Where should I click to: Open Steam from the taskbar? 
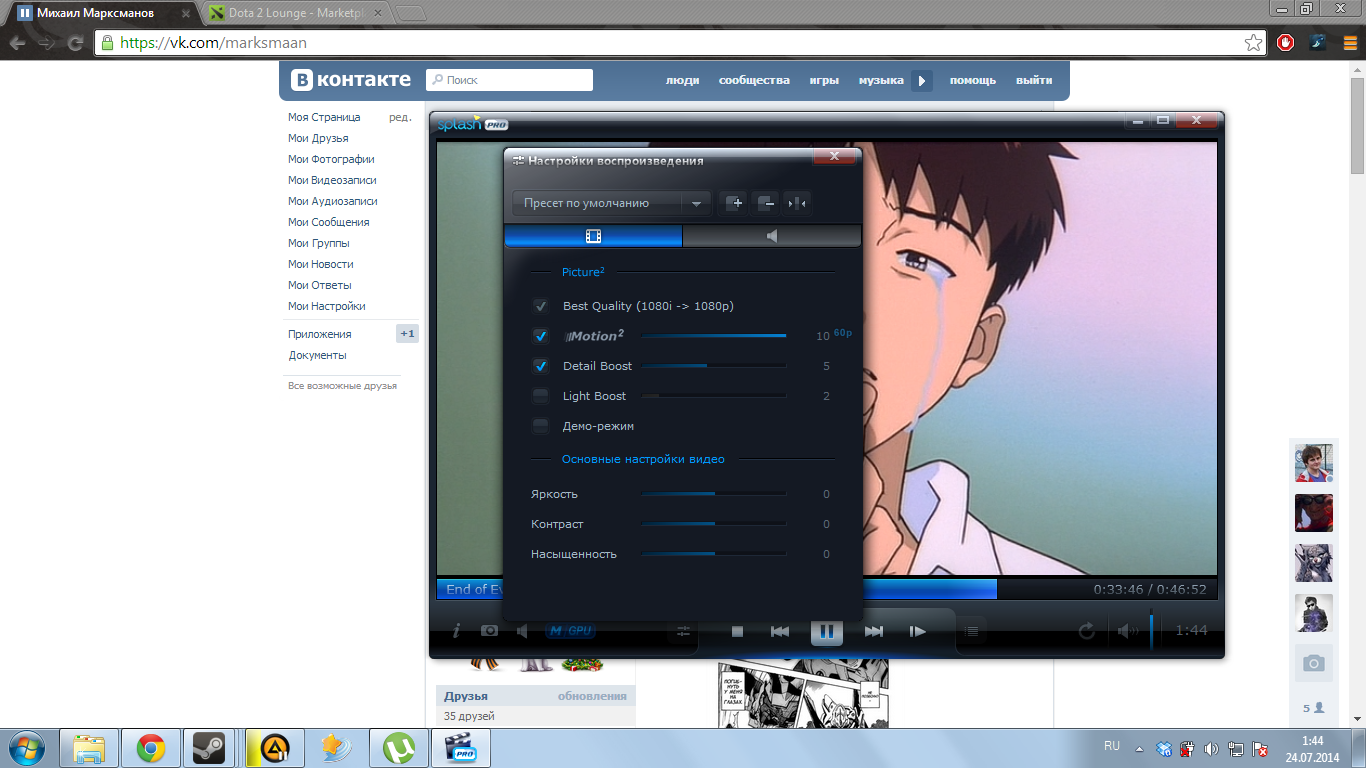pos(209,747)
